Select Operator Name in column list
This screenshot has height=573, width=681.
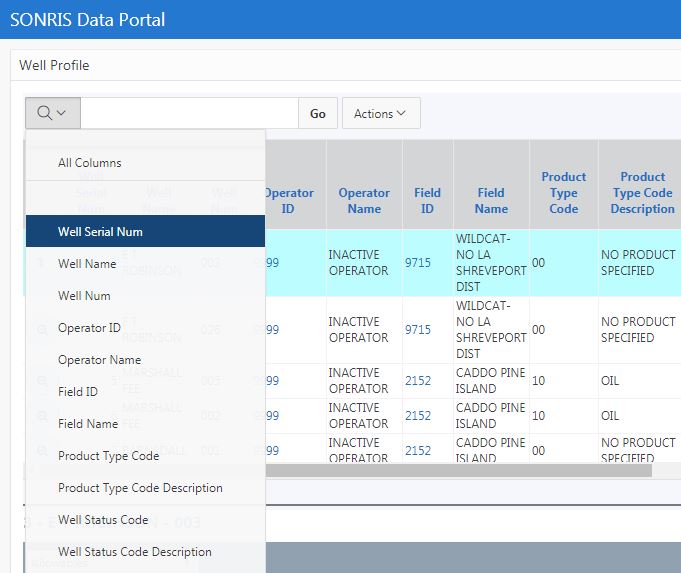click(x=99, y=360)
